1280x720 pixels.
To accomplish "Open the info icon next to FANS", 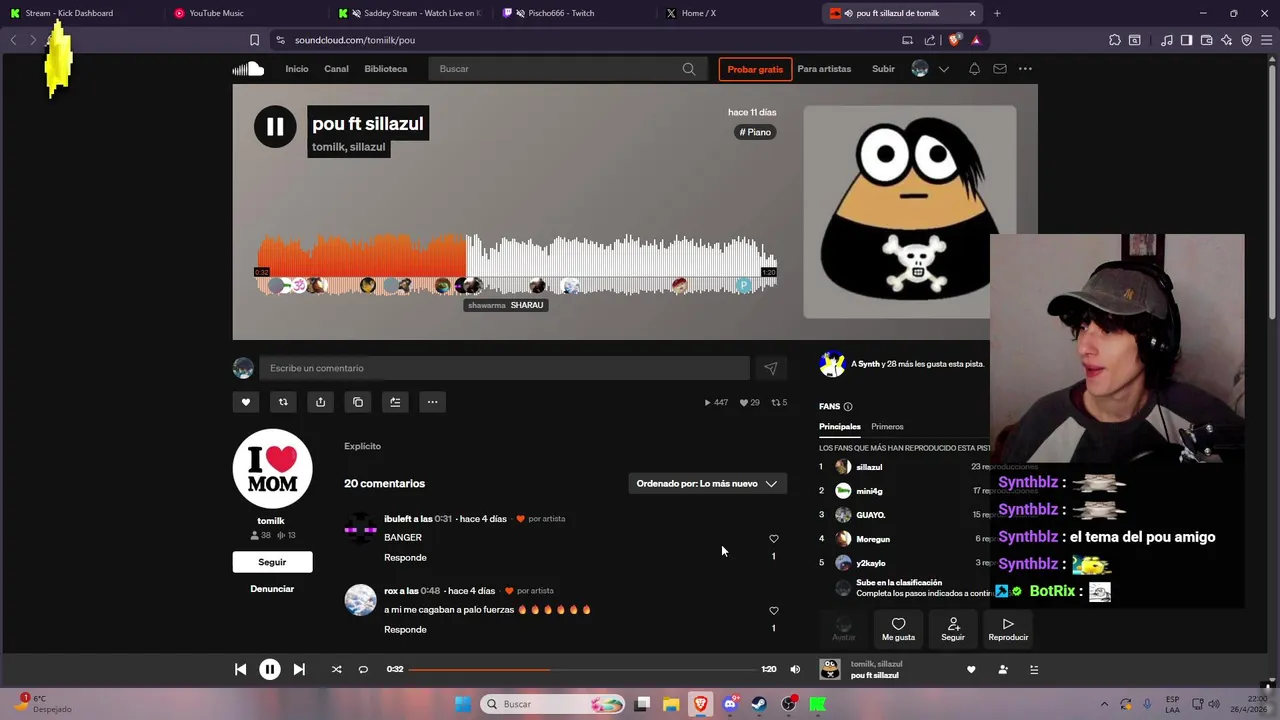I will [x=848, y=407].
